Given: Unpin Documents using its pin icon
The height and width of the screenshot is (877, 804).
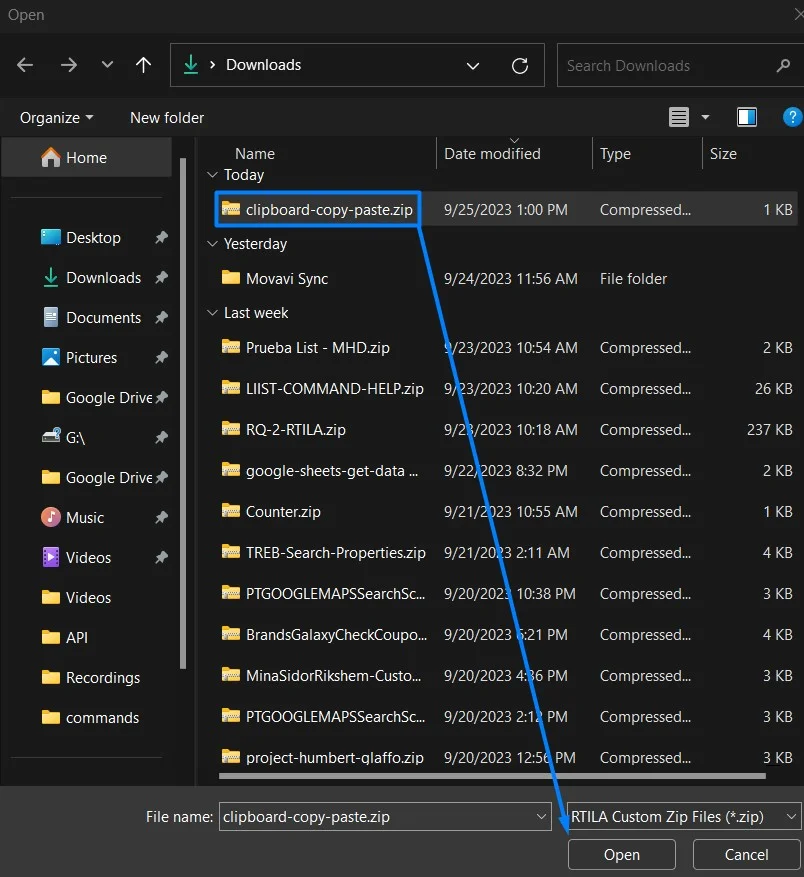Looking at the screenshot, I should (x=161, y=318).
